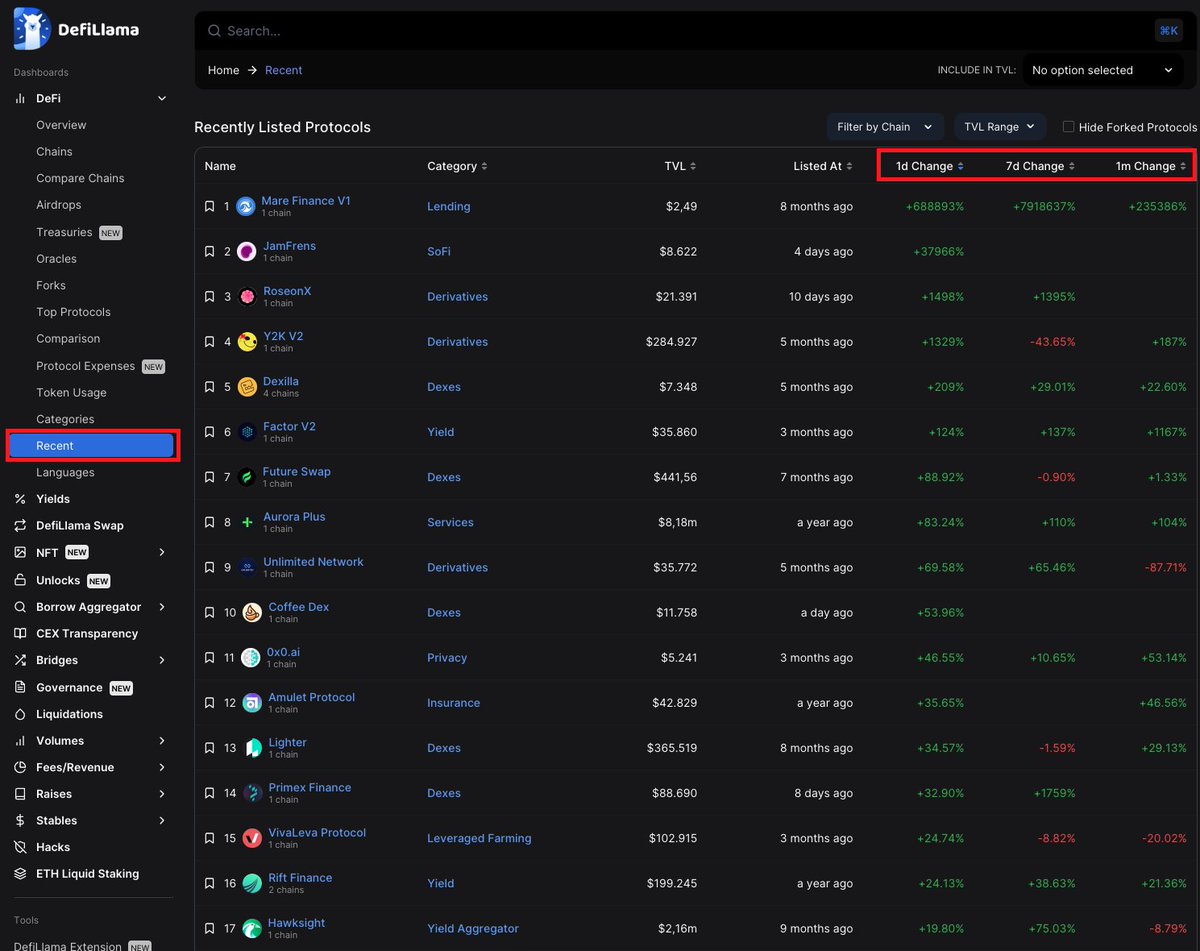1200x951 pixels.
Task: Click the Stables dollar sign icon
Action: point(20,820)
